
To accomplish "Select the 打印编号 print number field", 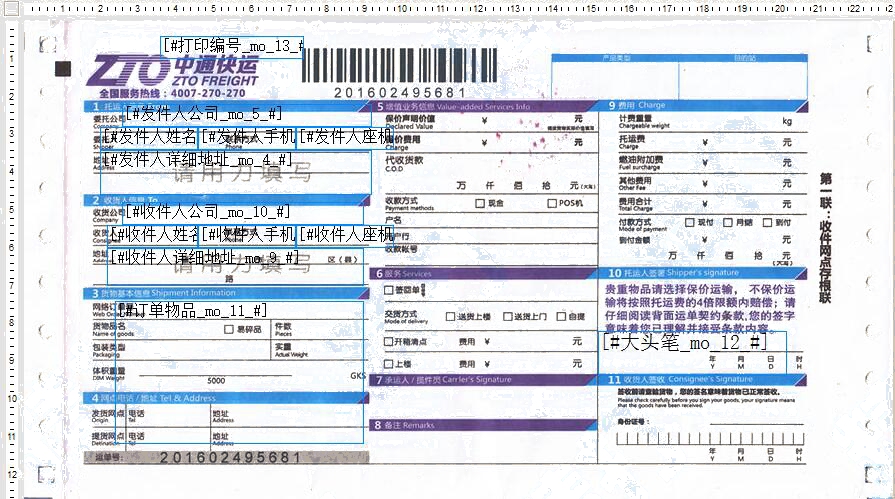I will 232,46.
